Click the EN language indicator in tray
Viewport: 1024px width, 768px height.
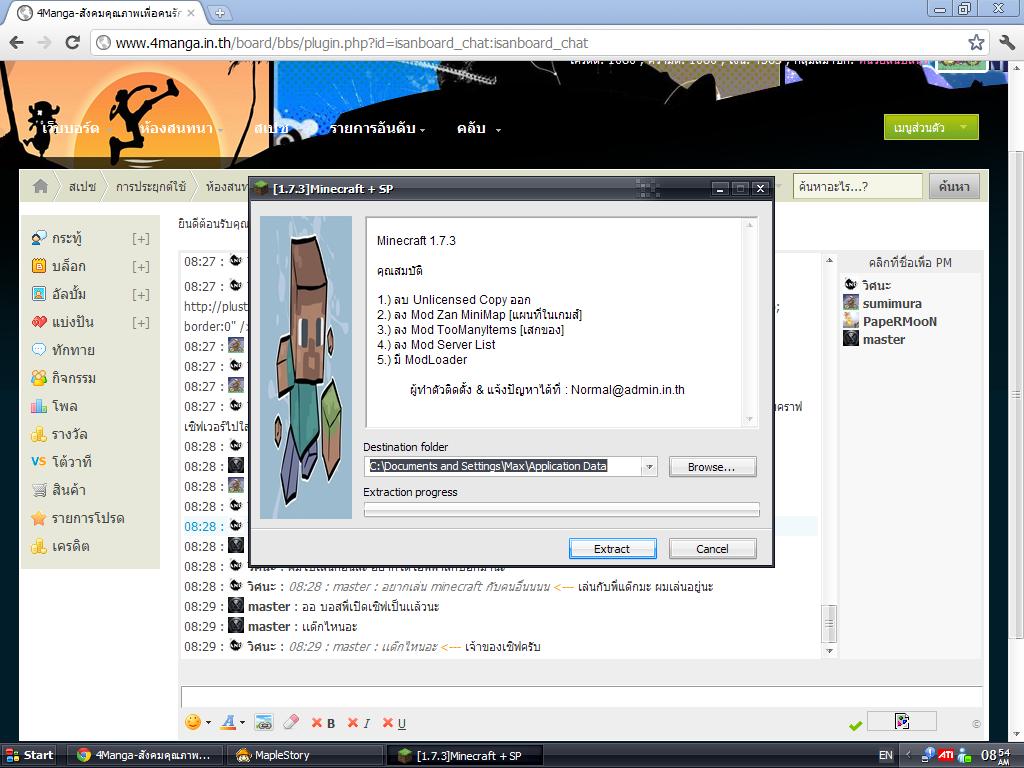886,755
